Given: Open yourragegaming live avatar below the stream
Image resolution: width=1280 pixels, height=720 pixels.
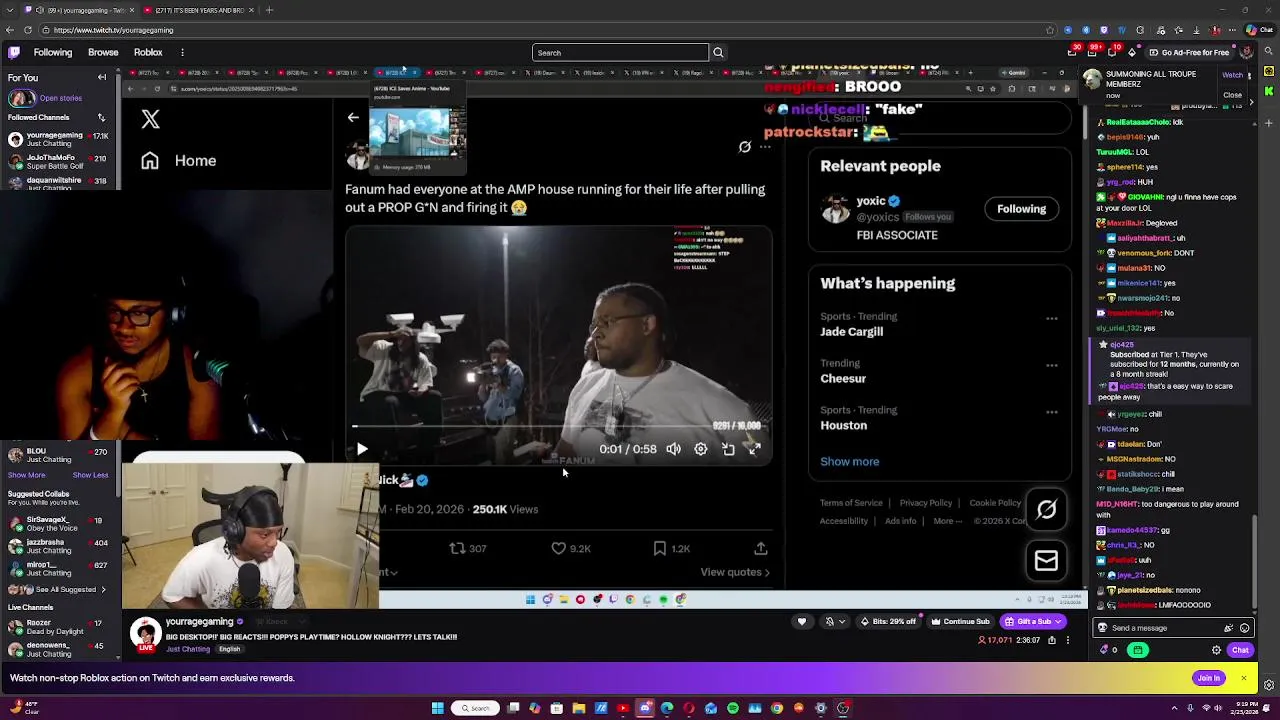Looking at the screenshot, I should pyautogui.click(x=145, y=634).
